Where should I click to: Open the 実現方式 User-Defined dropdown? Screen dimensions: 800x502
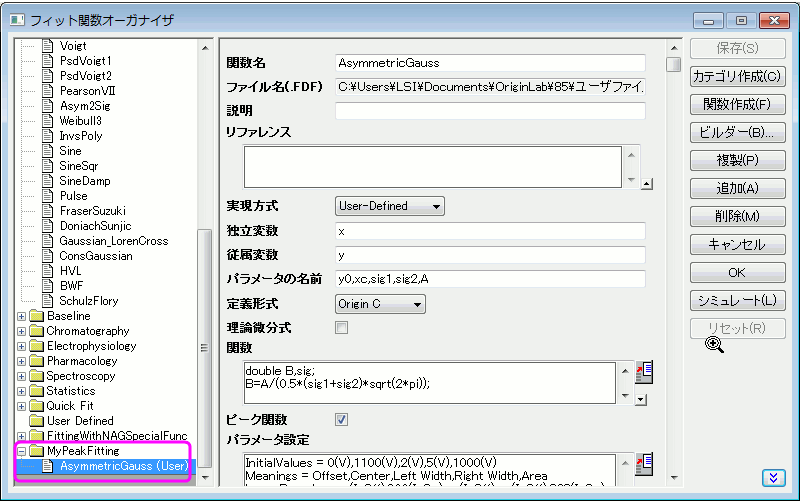point(390,206)
